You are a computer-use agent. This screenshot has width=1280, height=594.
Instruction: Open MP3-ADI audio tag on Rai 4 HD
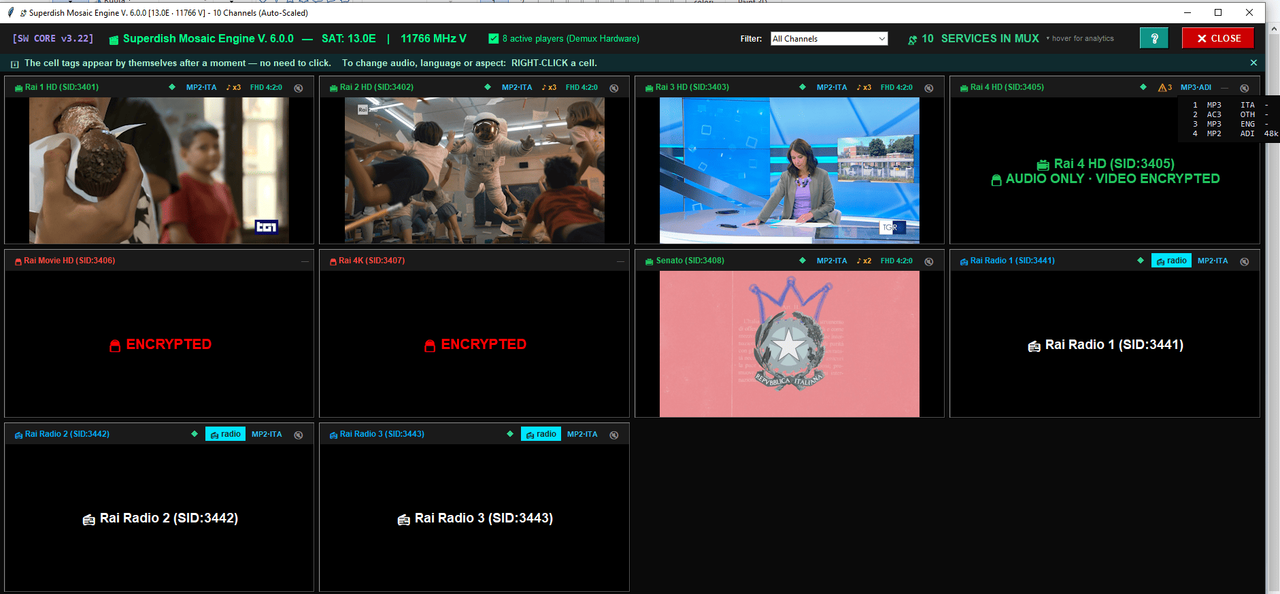(x=1196, y=87)
